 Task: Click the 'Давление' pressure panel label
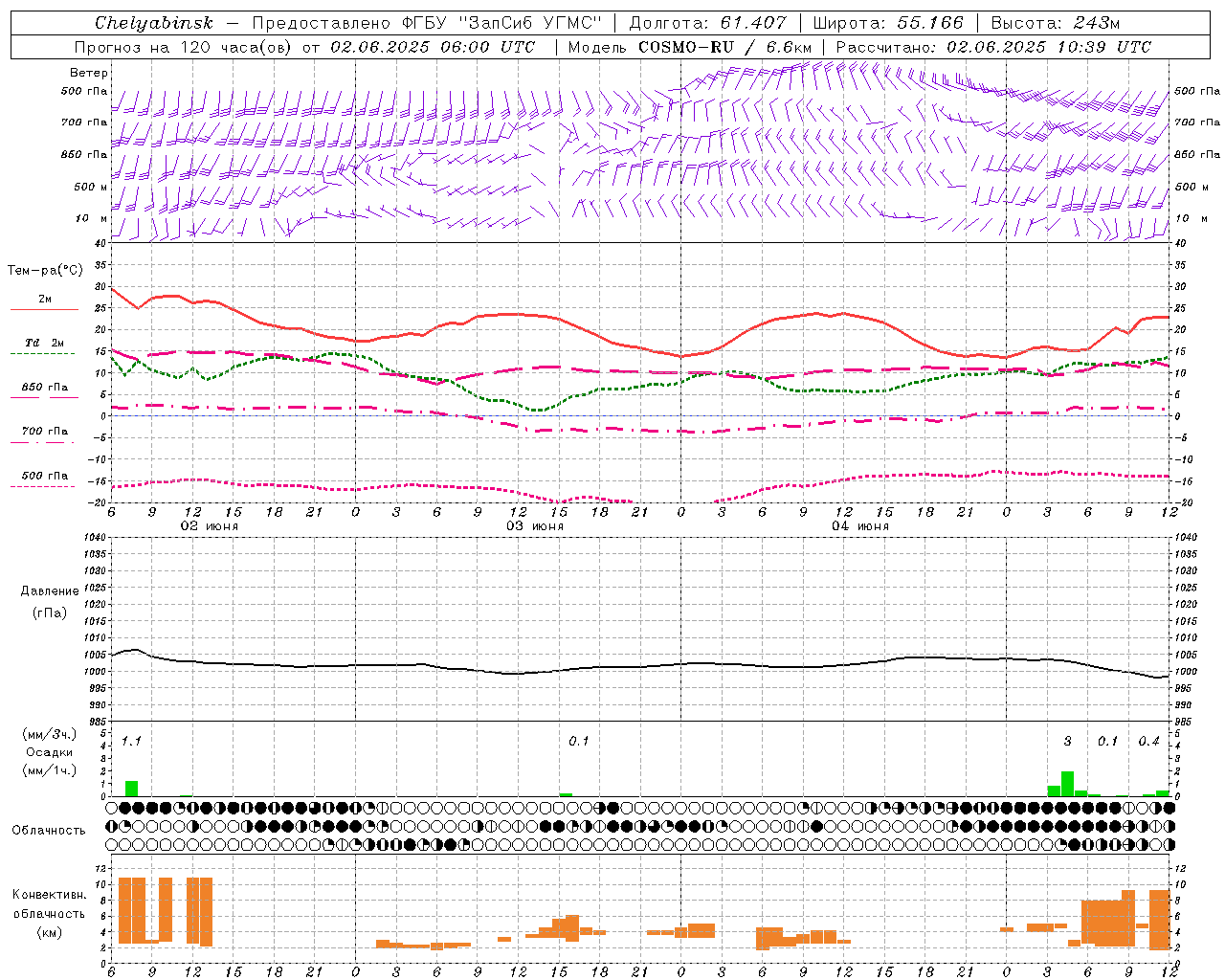pyautogui.click(x=50, y=591)
